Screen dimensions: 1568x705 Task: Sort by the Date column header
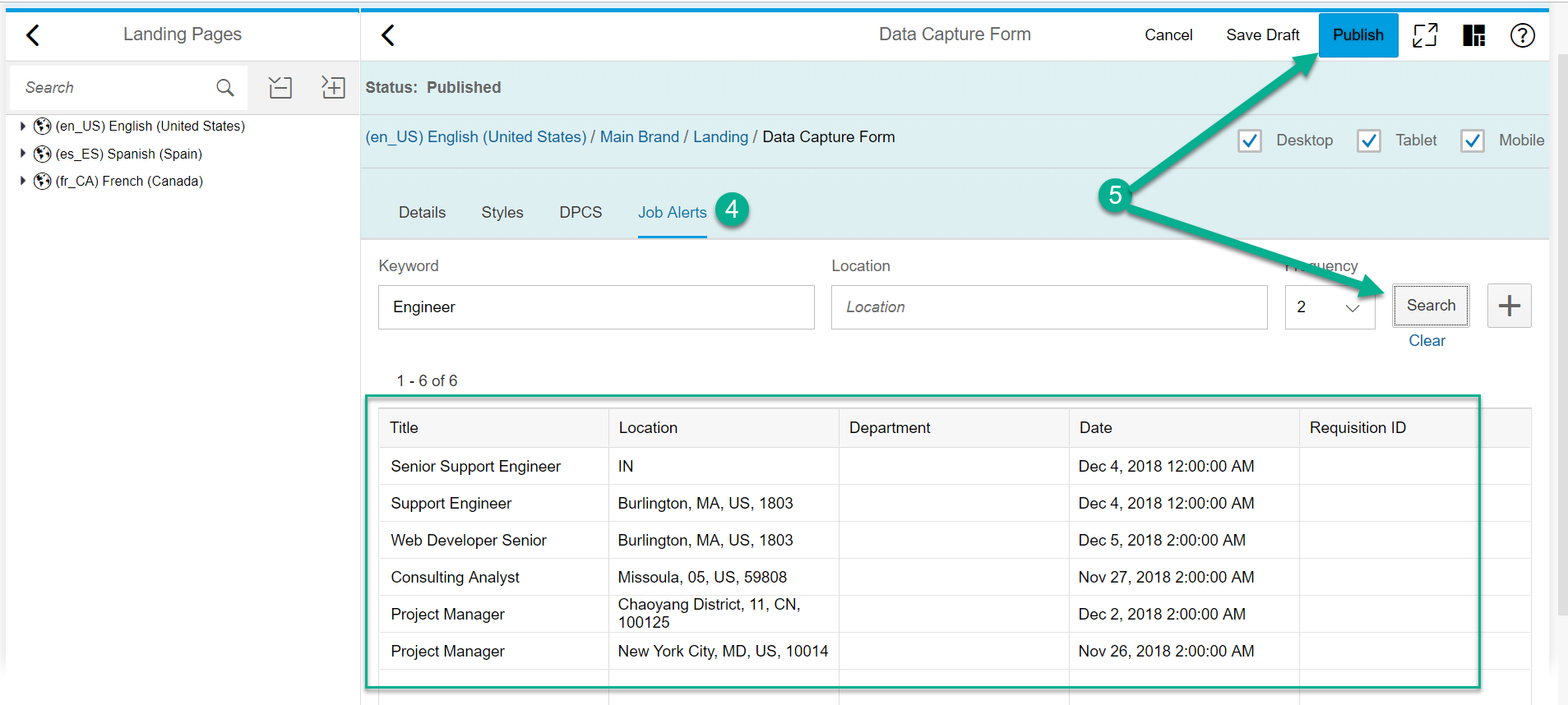coord(1184,428)
